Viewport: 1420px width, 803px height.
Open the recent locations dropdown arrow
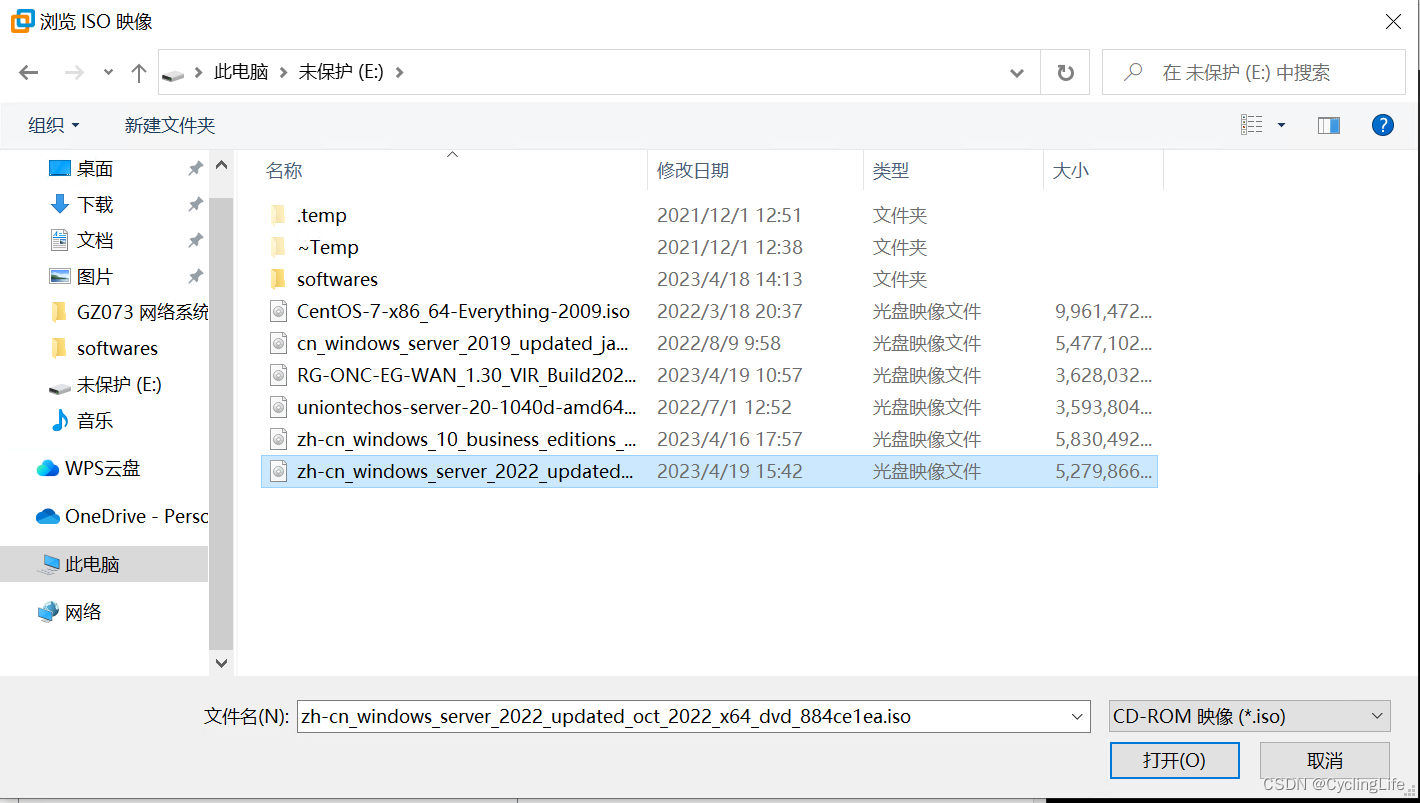tap(108, 73)
